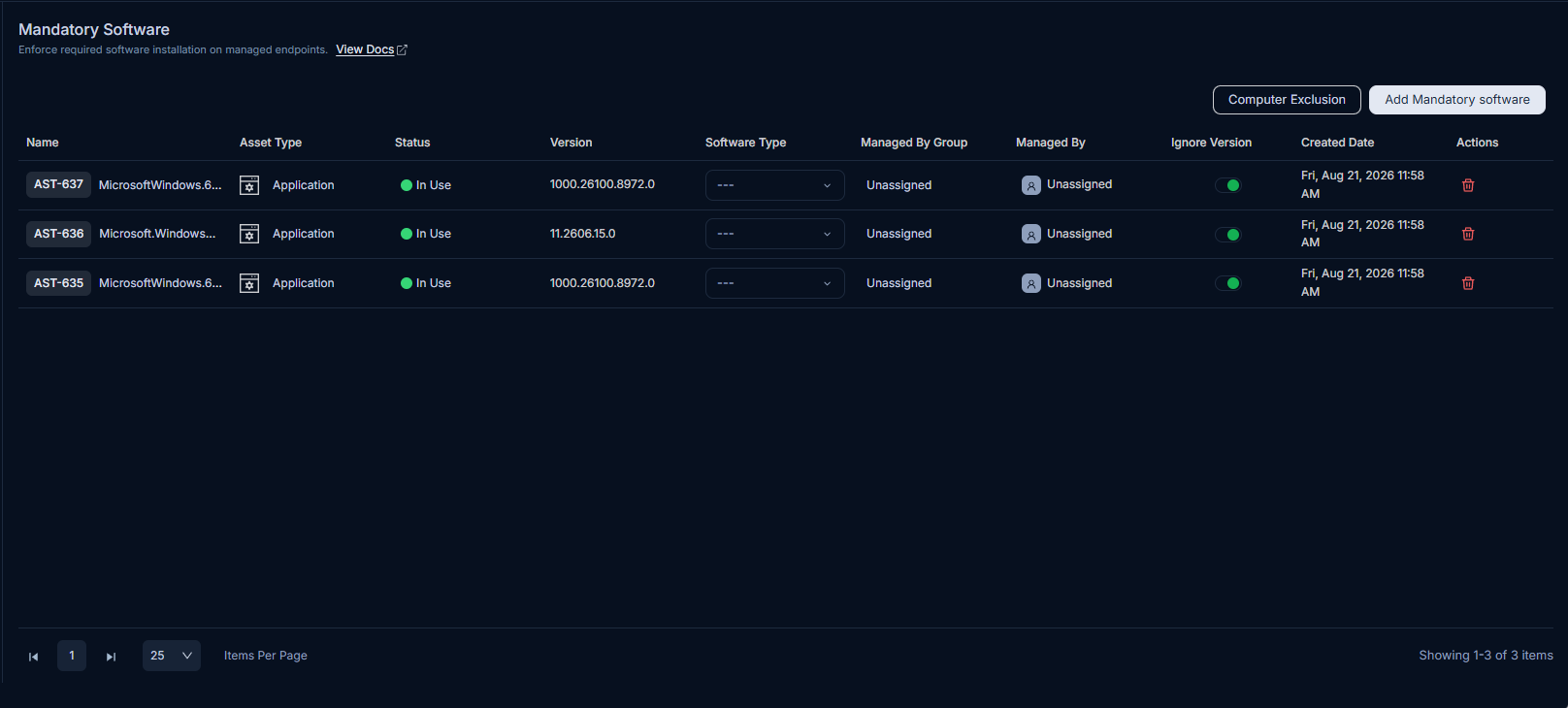The image size is (1568, 708).
Task: Open the items per page dropdown
Action: 172,656
